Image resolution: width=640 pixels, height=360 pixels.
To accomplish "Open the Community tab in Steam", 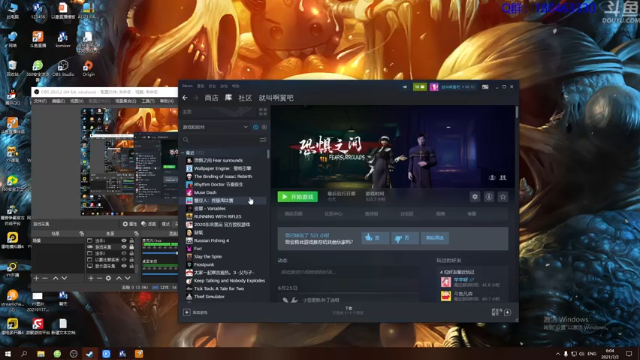I will click(x=245, y=98).
